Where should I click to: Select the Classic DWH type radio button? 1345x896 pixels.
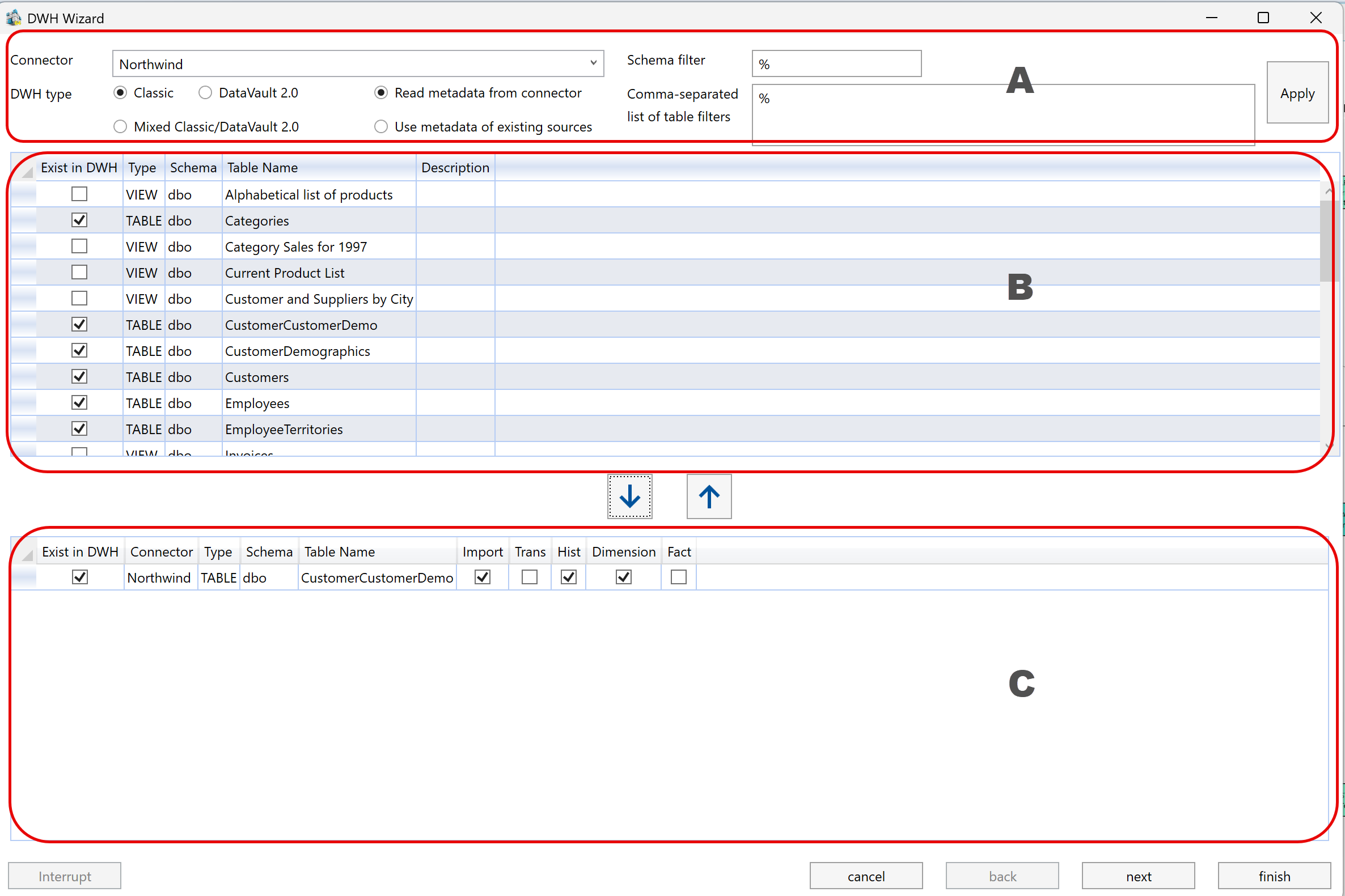120,92
